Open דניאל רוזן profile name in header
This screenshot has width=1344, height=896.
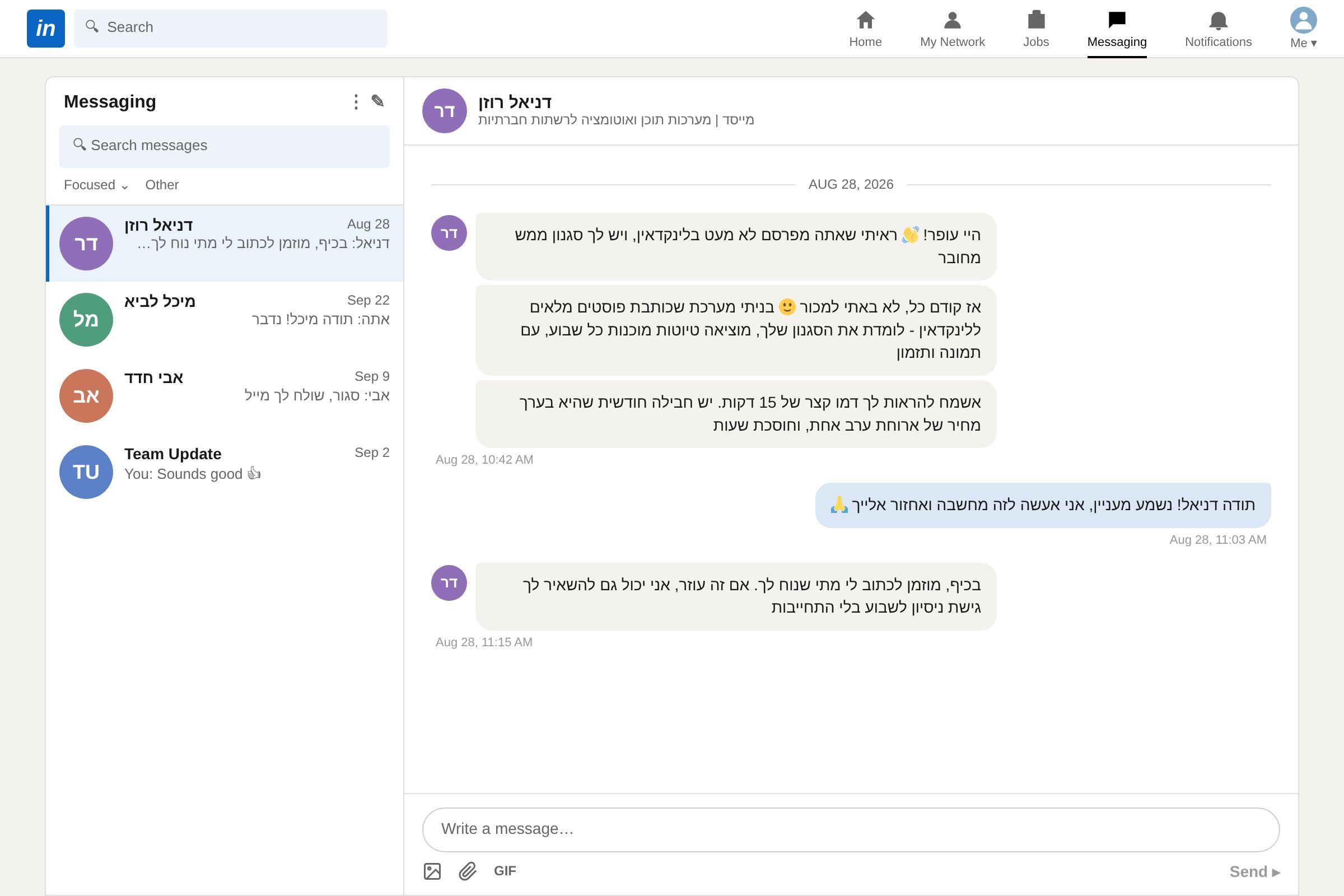pos(515,102)
